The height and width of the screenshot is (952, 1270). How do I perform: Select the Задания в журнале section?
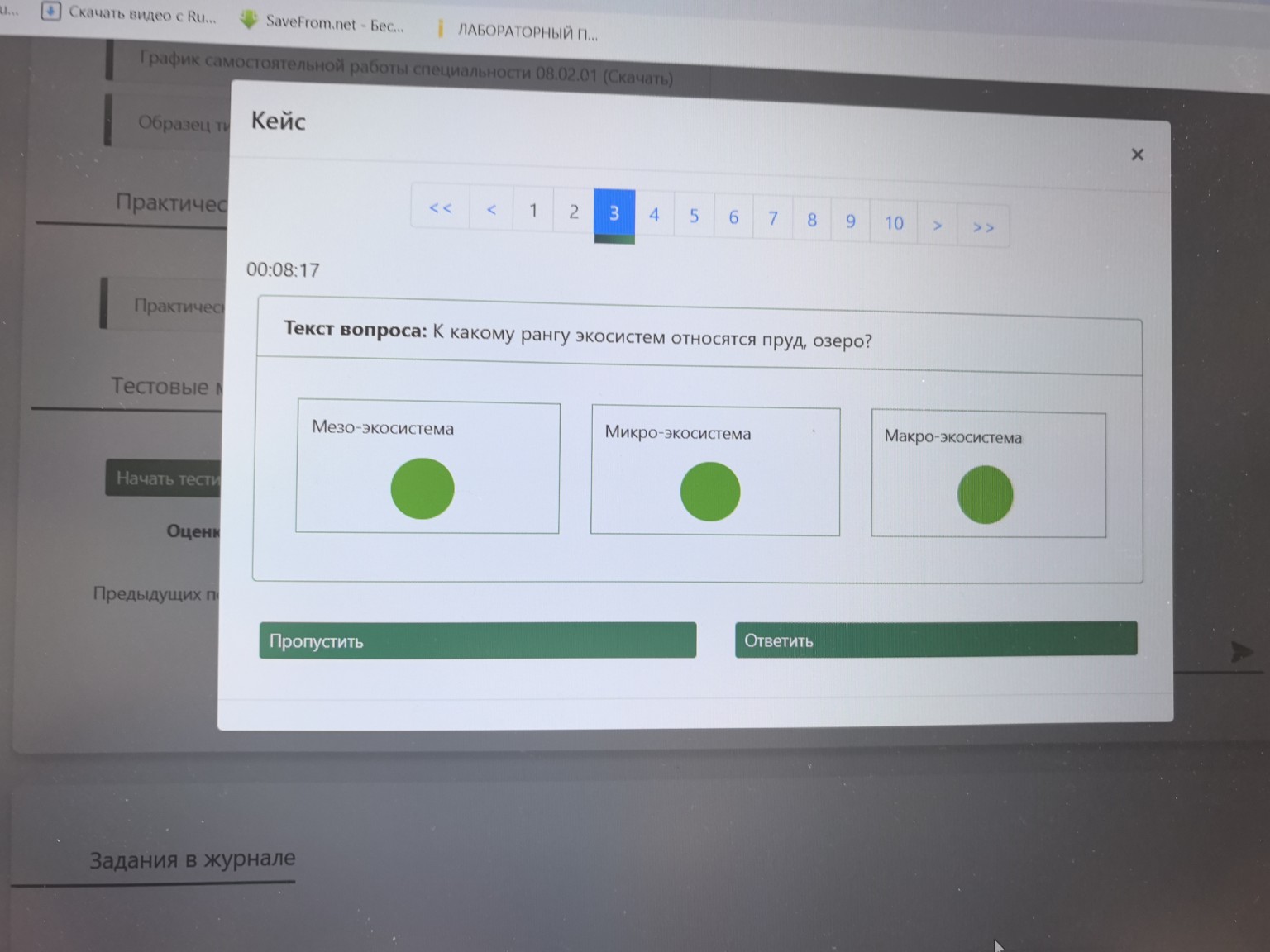point(192,859)
